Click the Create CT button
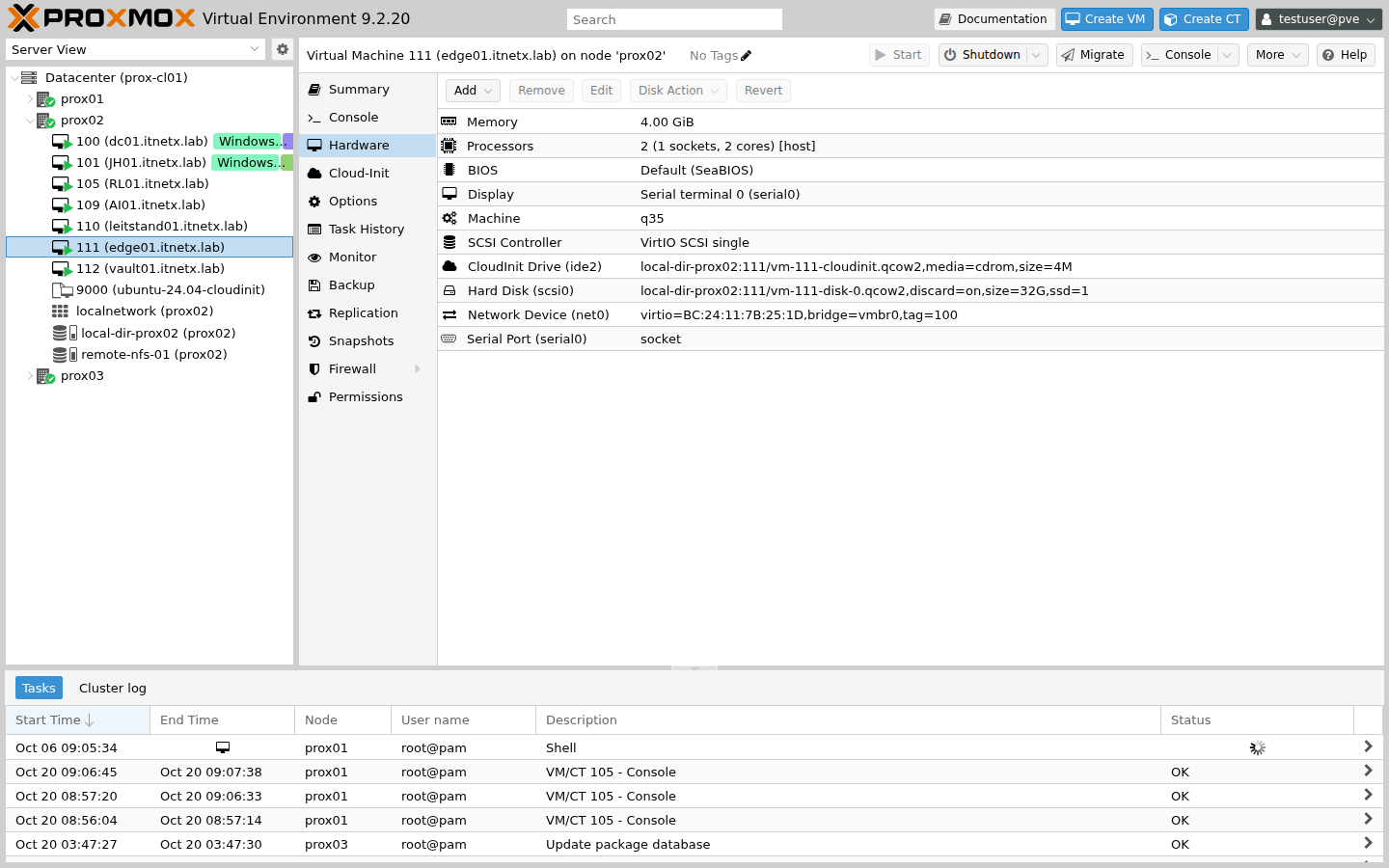 click(x=1204, y=19)
